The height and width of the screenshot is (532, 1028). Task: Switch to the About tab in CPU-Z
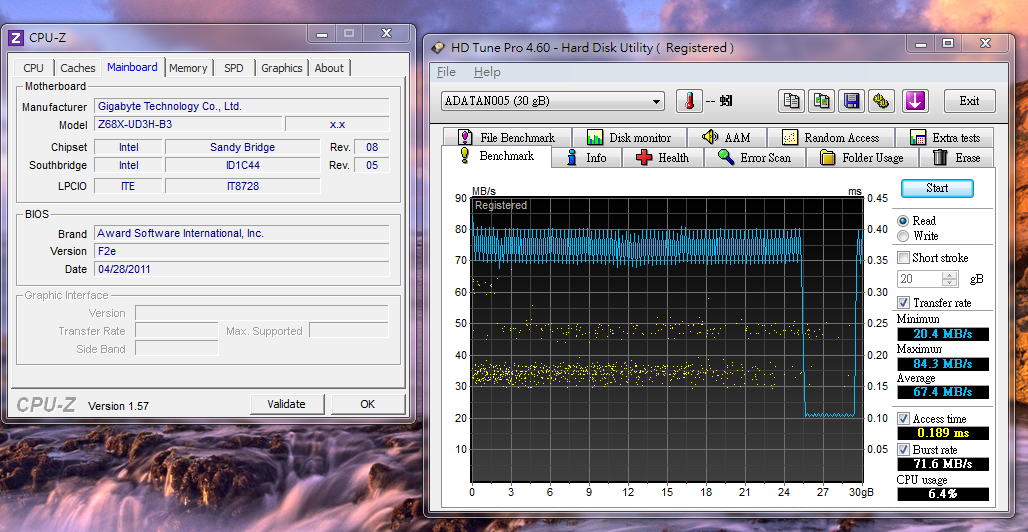point(329,68)
